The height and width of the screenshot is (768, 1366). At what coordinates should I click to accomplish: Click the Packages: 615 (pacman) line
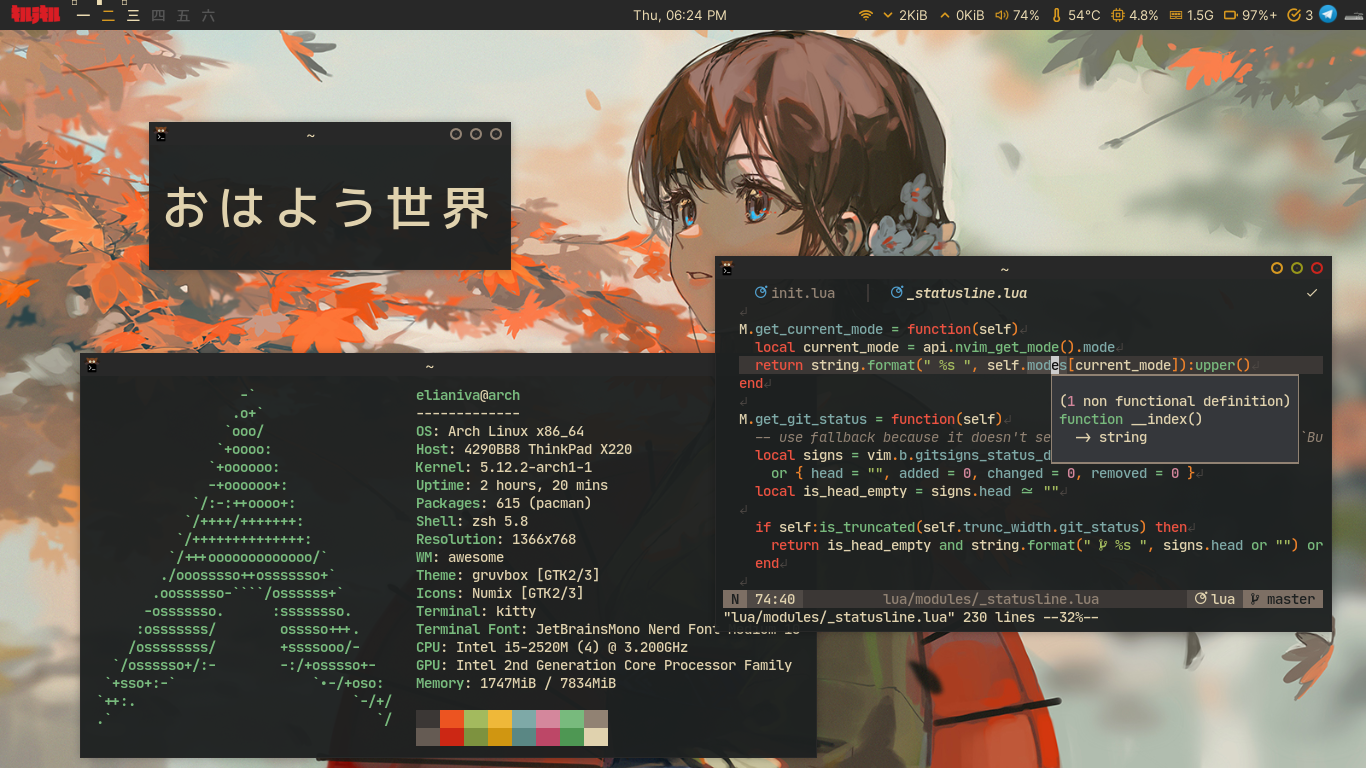504,503
